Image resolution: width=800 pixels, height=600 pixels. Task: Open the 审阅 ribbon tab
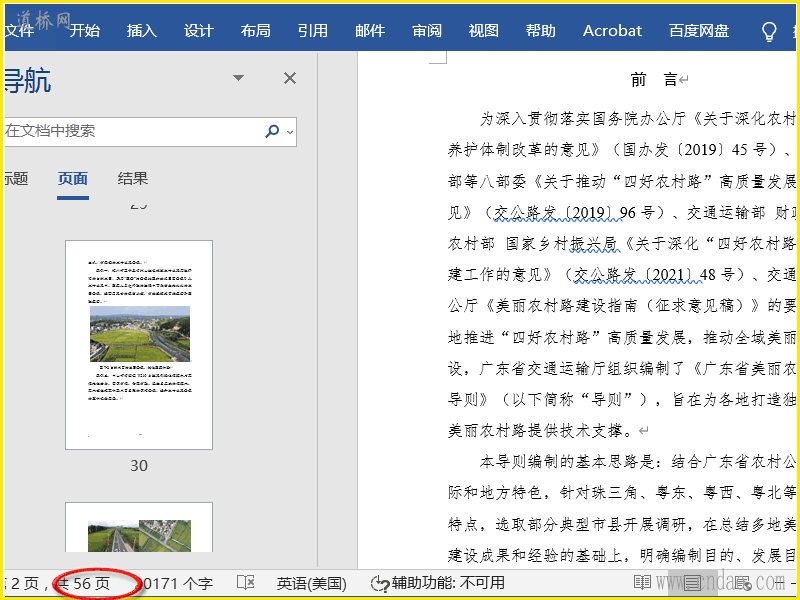pyautogui.click(x=427, y=31)
